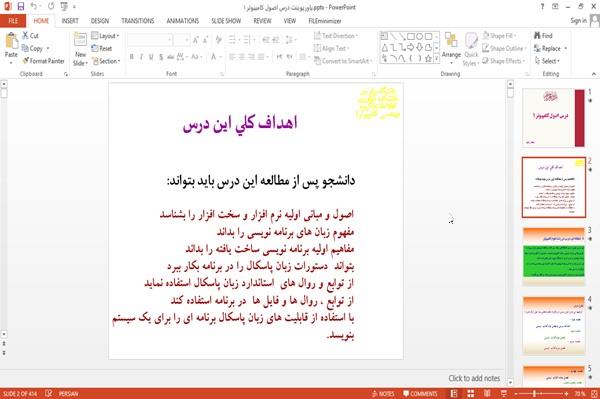Screen dimensions: 600x399
Task: Adjust the zoom slider handle
Action: point(534,394)
